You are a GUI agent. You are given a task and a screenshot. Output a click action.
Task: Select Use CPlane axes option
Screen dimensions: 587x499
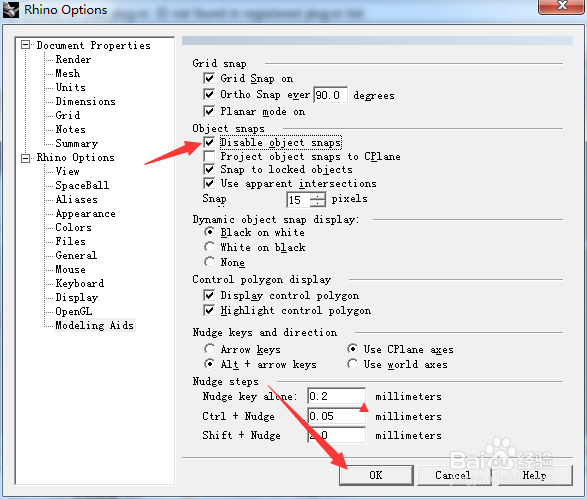click(352, 349)
